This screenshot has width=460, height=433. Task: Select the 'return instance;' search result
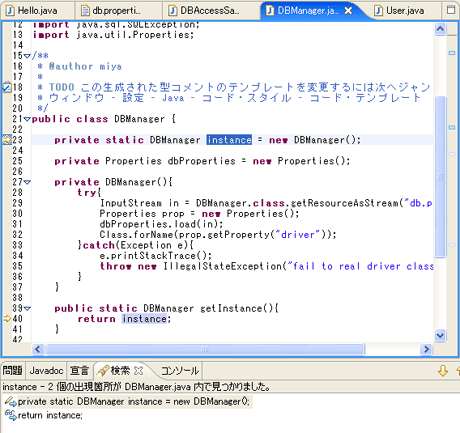point(50,415)
